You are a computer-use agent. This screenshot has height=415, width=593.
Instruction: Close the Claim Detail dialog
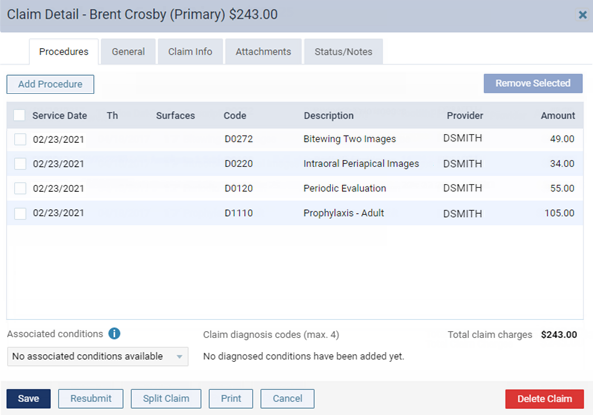[x=582, y=15]
